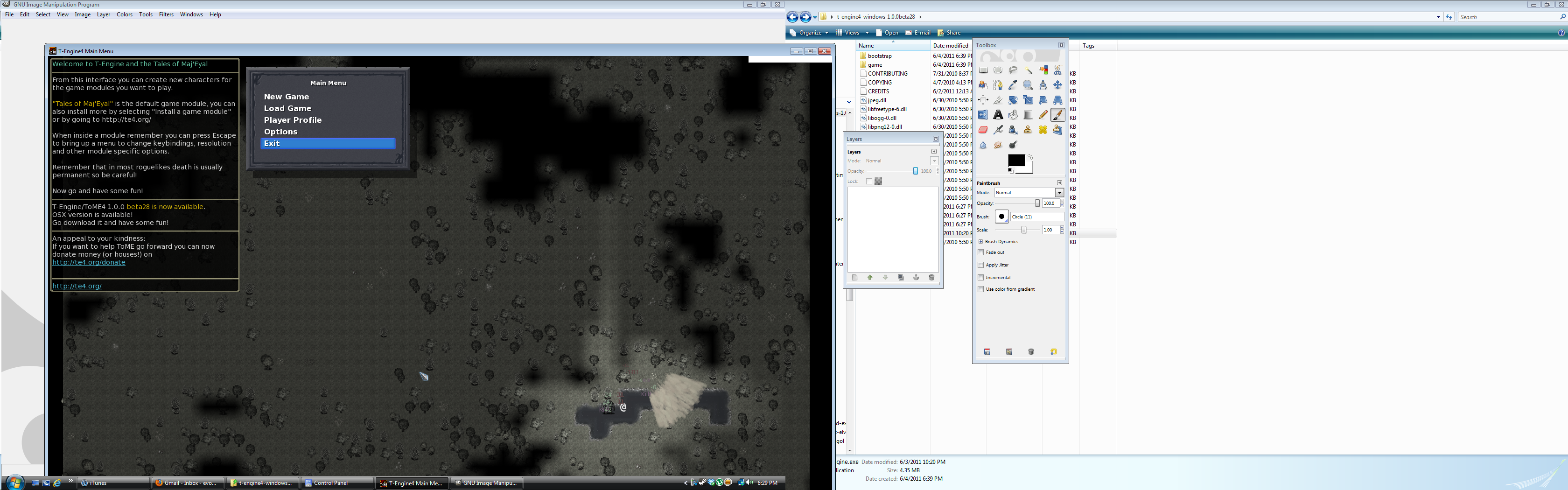
Task: Select the Scissors Select tool
Action: [x=1058, y=70]
